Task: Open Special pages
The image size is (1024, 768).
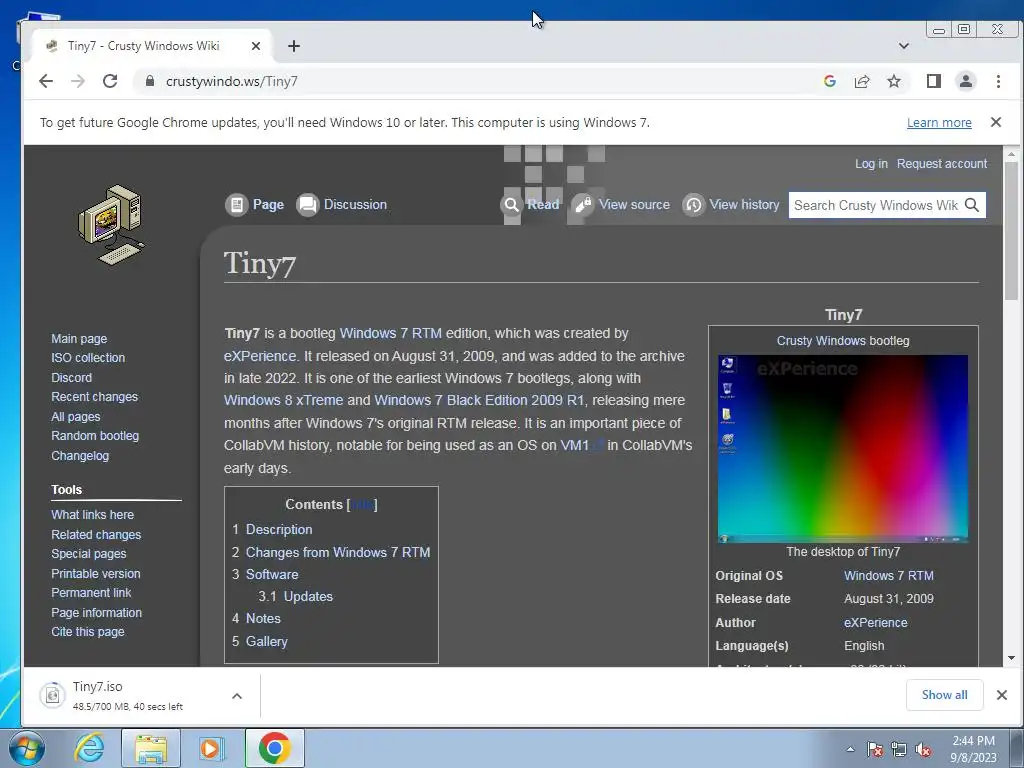Action: point(89,554)
